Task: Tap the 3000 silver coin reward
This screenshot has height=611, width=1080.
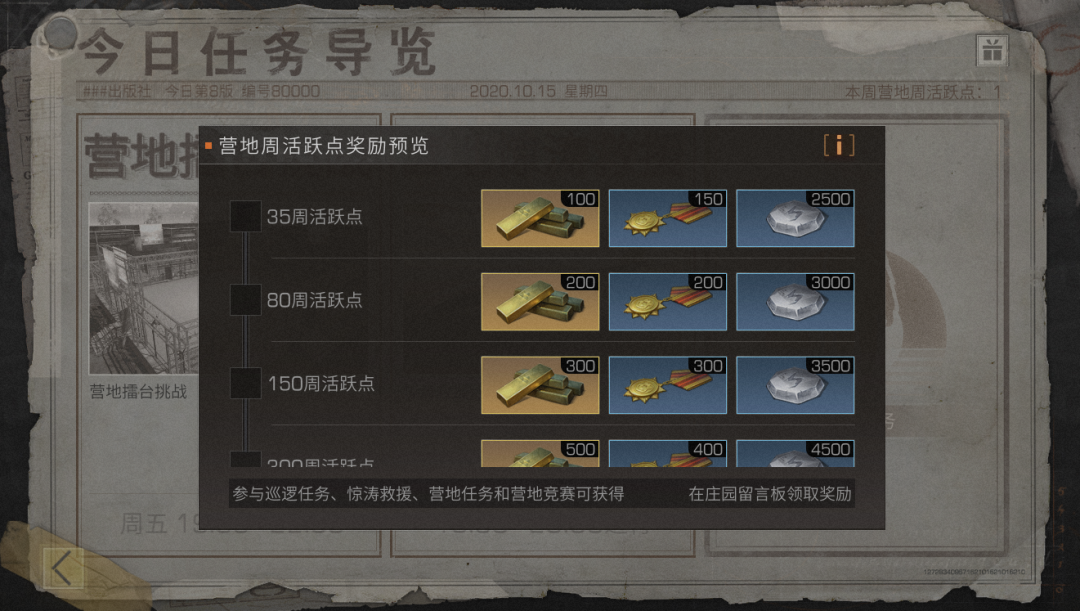Action: coord(796,302)
